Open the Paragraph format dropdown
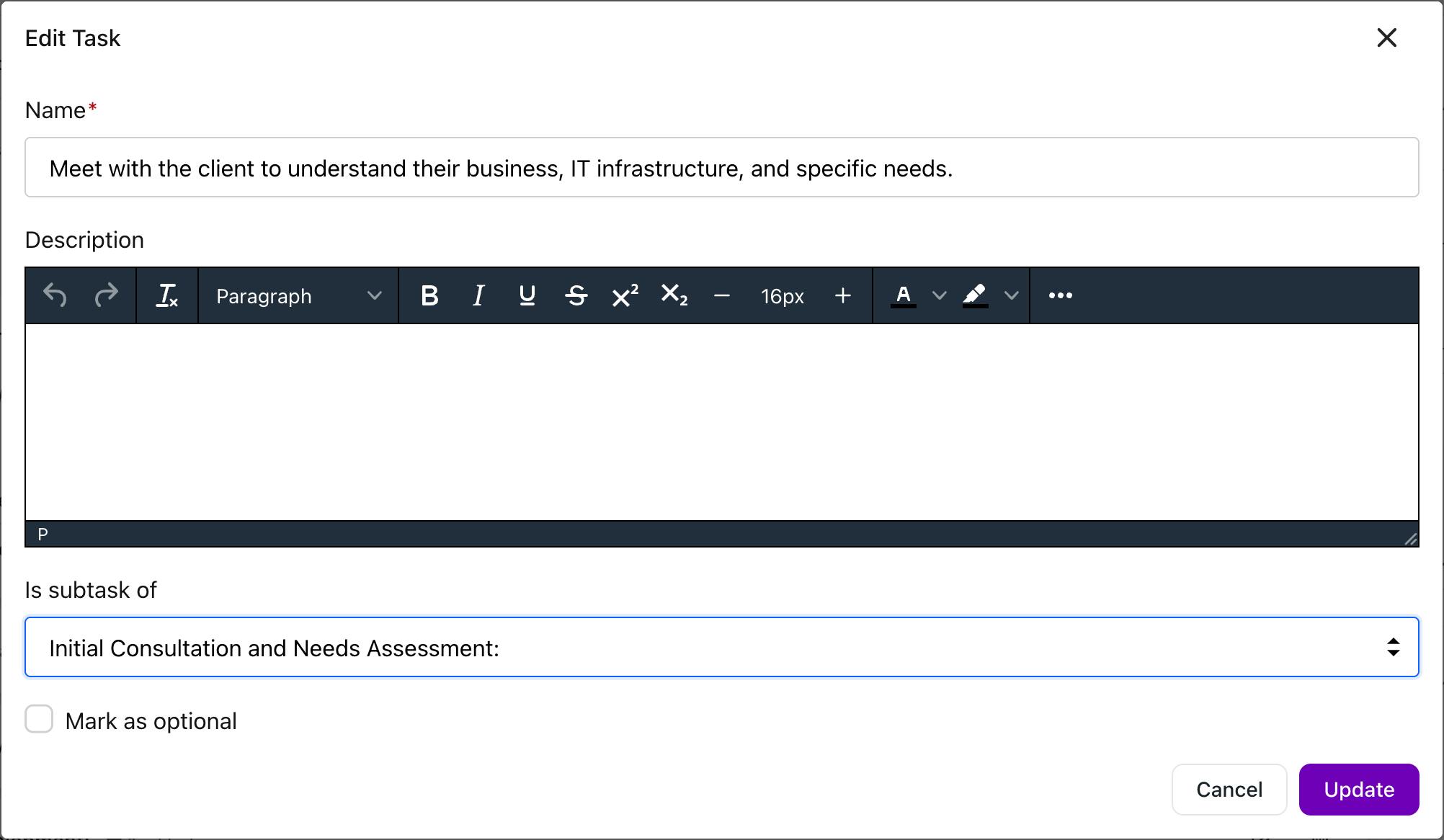Image resolution: width=1444 pixels, height=840 pixels. pos(298,295)
